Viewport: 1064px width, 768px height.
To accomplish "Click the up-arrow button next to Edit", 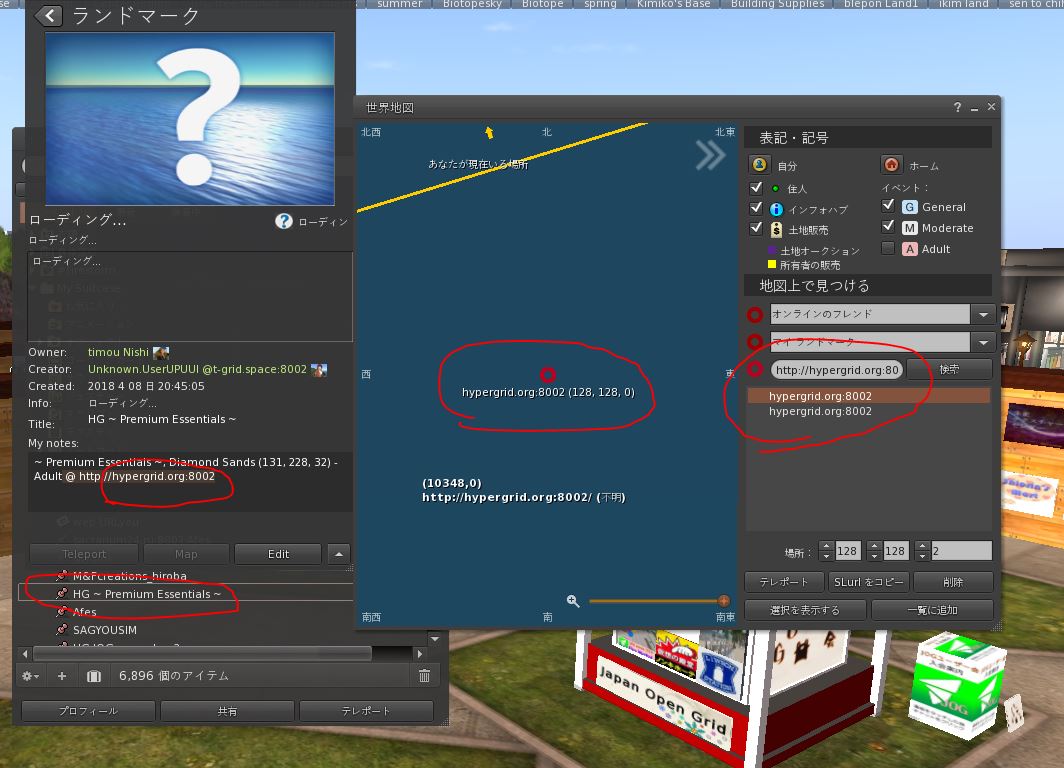I will (x=339, y=554).
